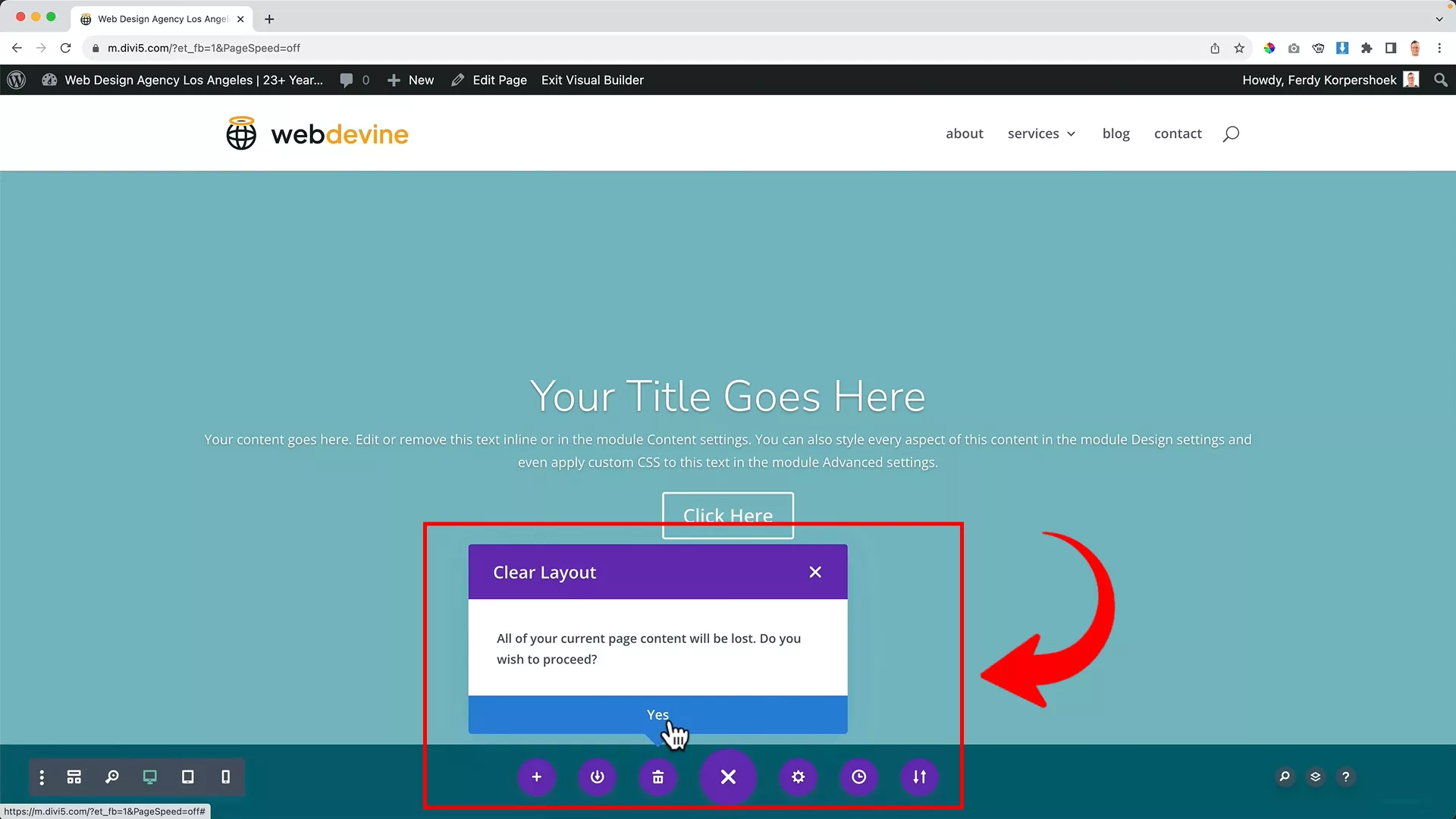Click the trash clear layout icon
Viewport: 1456px width, 819px height.
pos(657,777)
